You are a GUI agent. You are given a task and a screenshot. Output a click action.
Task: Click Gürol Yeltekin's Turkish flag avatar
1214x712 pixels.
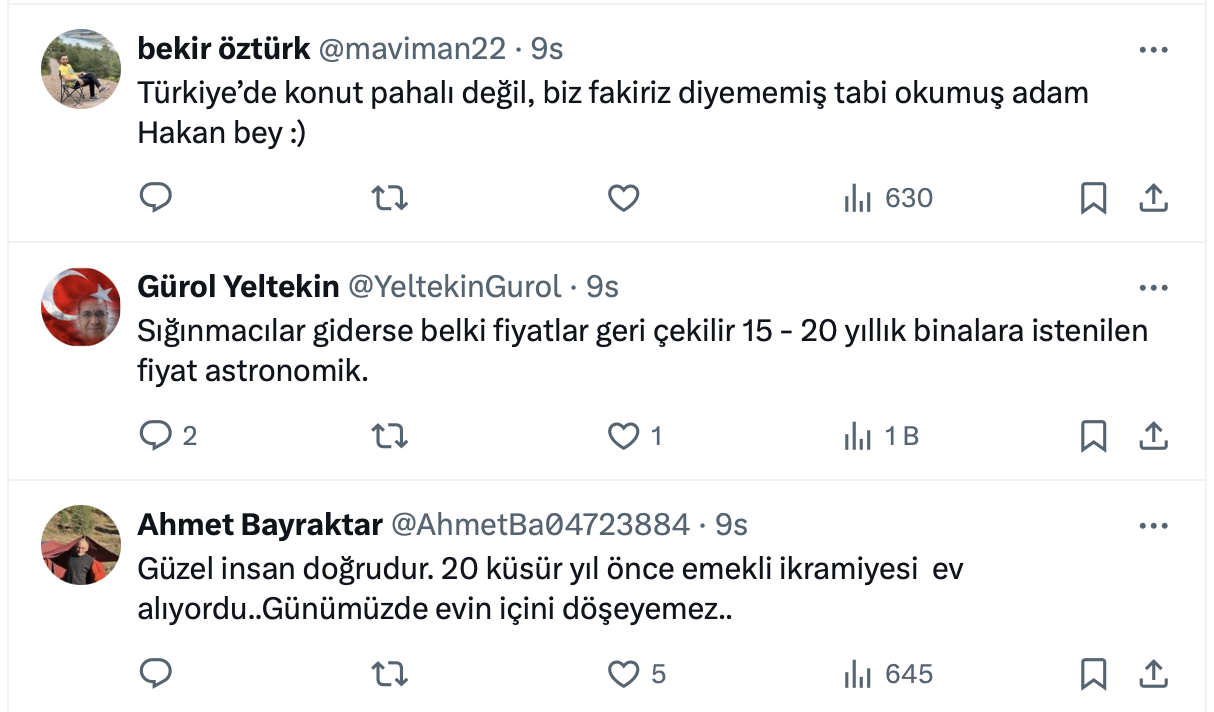tap(81, 307)
